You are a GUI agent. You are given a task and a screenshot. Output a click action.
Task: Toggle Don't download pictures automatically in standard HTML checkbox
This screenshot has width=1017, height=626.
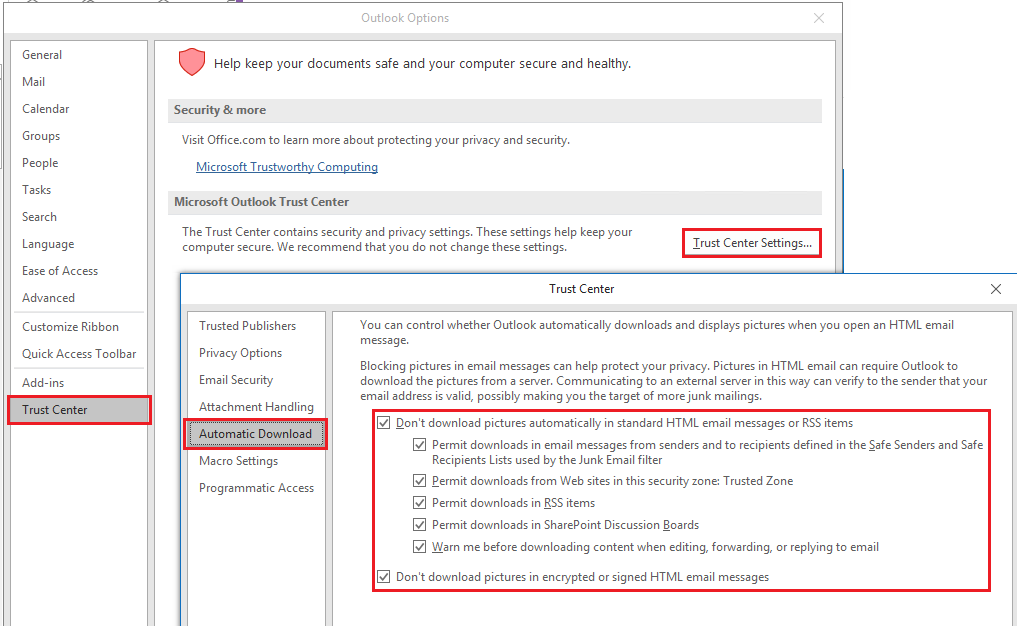384,423
